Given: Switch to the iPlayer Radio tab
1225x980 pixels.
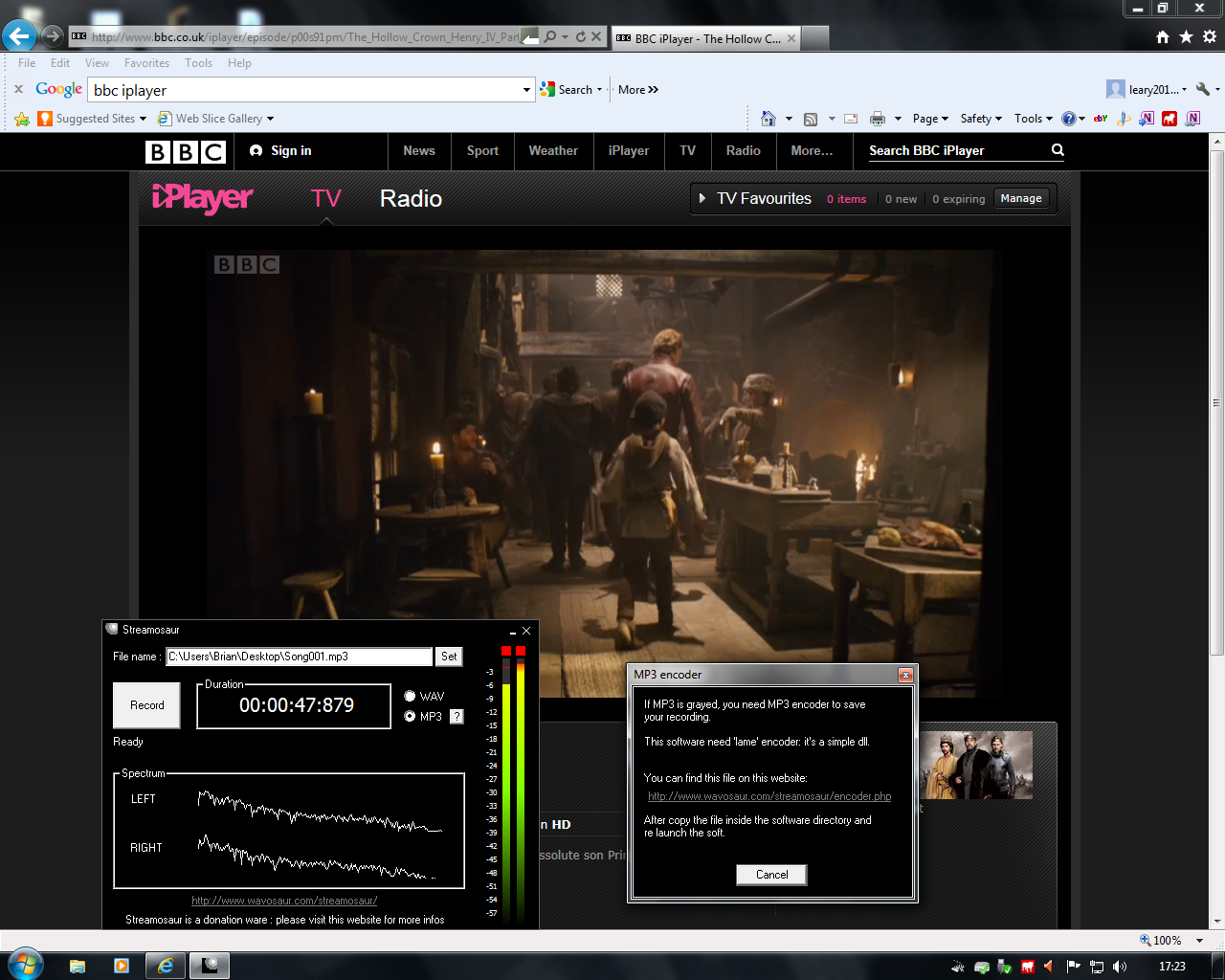Looking at the screenshot, I should pyautogui.click(x=411, y=199).
